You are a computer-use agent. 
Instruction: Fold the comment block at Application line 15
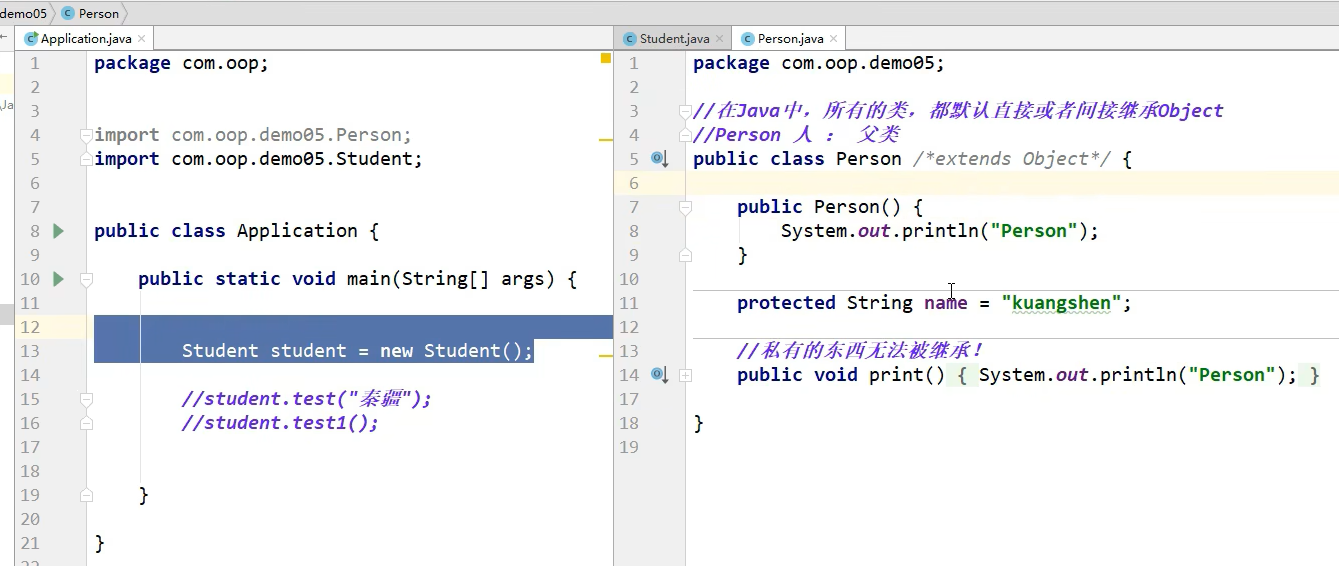[x=86, y=399]
